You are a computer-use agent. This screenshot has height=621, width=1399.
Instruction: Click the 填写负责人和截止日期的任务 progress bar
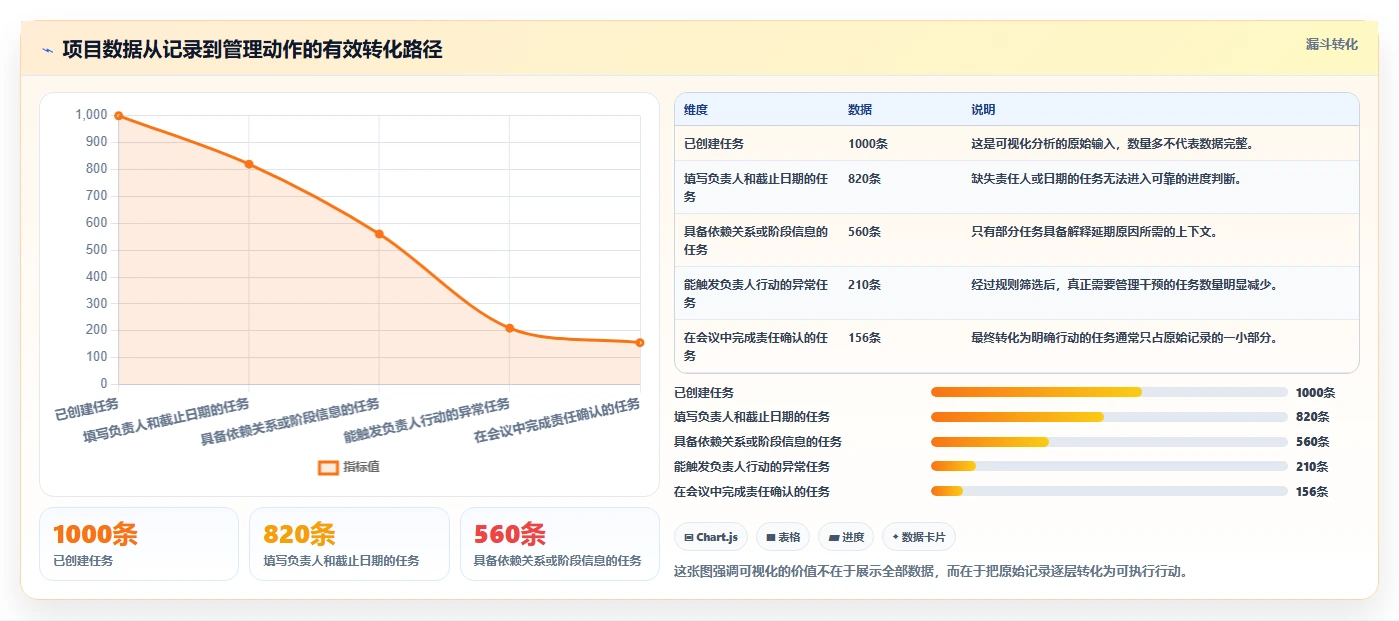(1109, 417)
